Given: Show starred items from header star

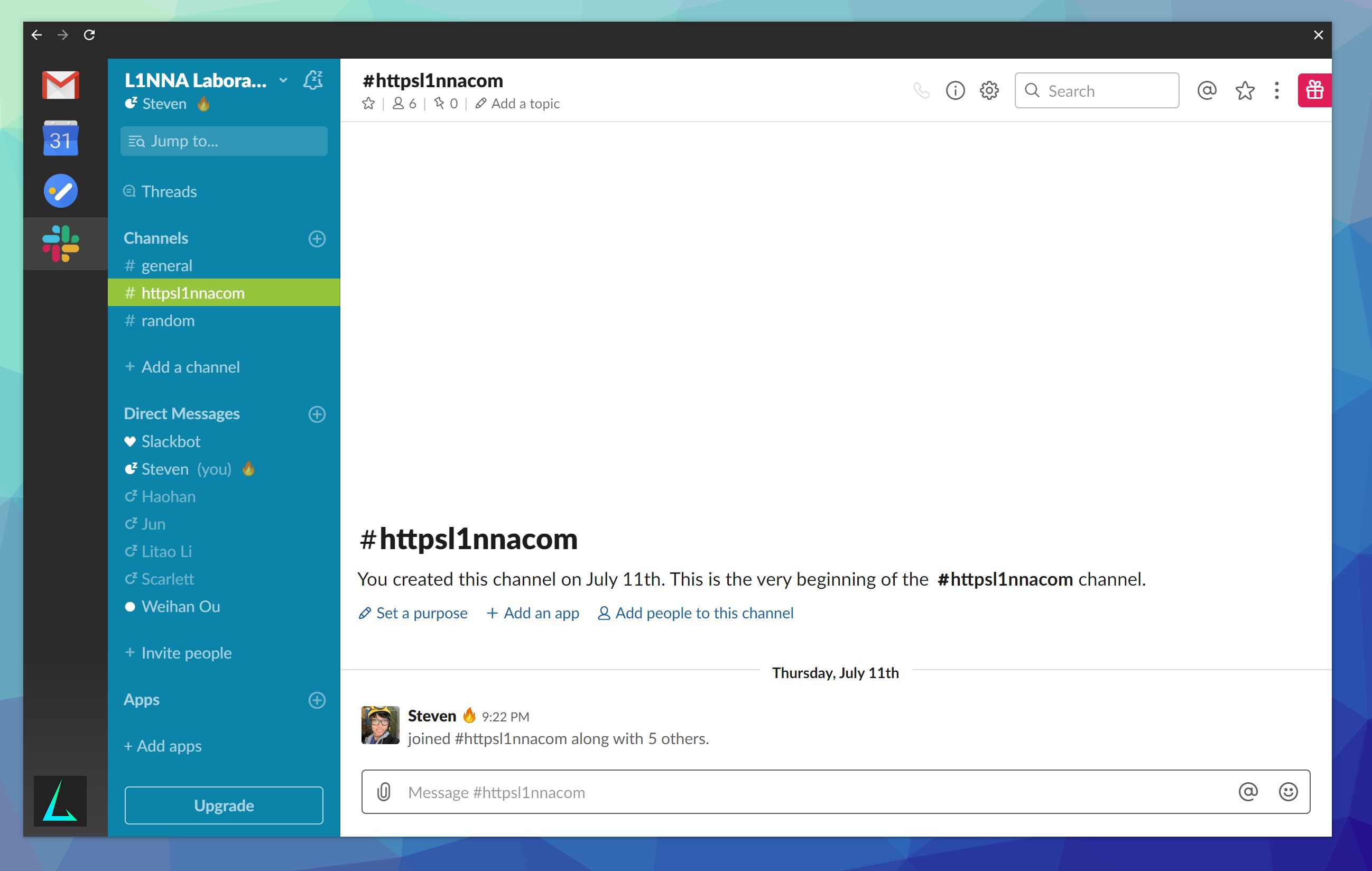Looking at the screenshot, I should (x=1245, y=90).
